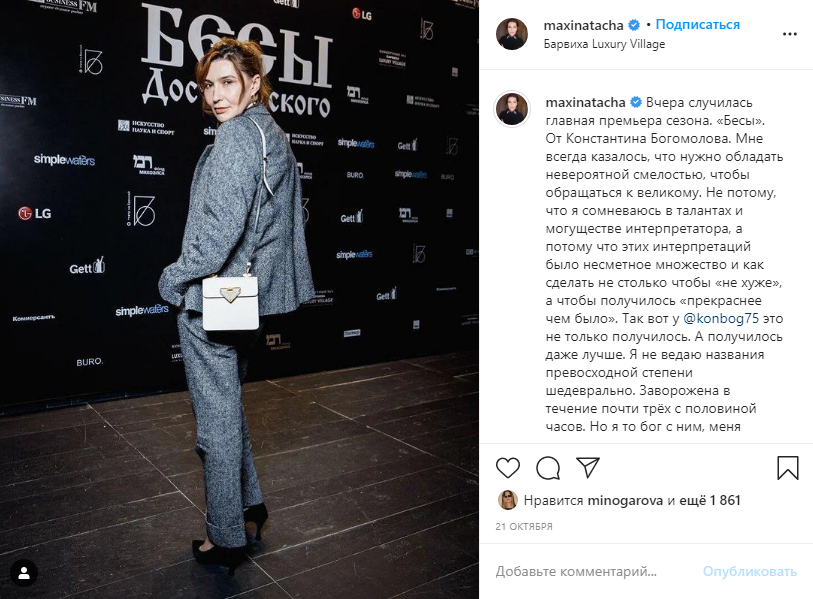Screen dimensions: 813x599
Task: Open Барвиха Luxury Village location
Action: tap(604, 44)
